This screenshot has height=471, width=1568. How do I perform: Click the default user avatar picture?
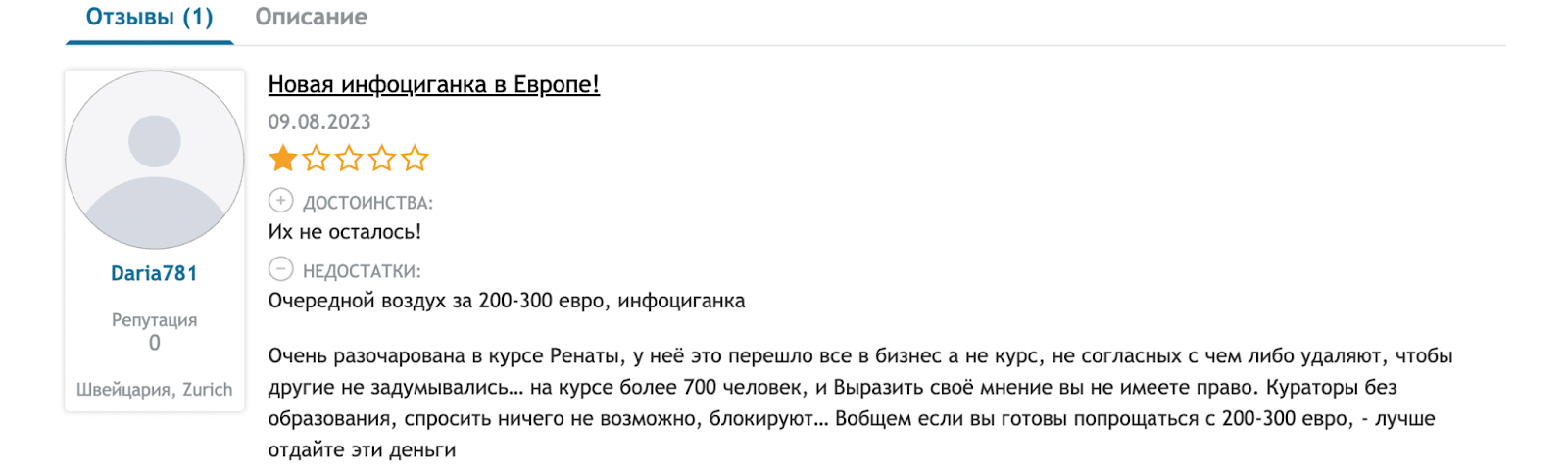click(x=155, y=160)
